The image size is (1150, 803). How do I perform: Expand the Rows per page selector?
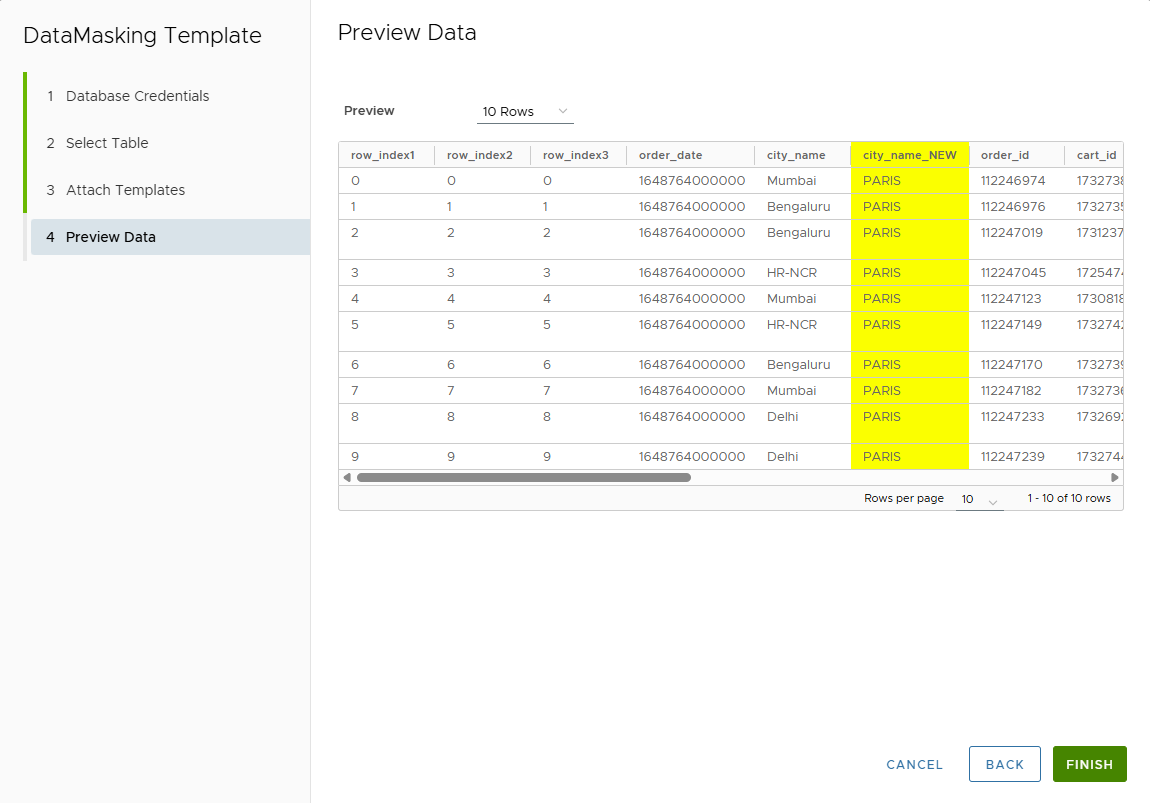(979, 499)
